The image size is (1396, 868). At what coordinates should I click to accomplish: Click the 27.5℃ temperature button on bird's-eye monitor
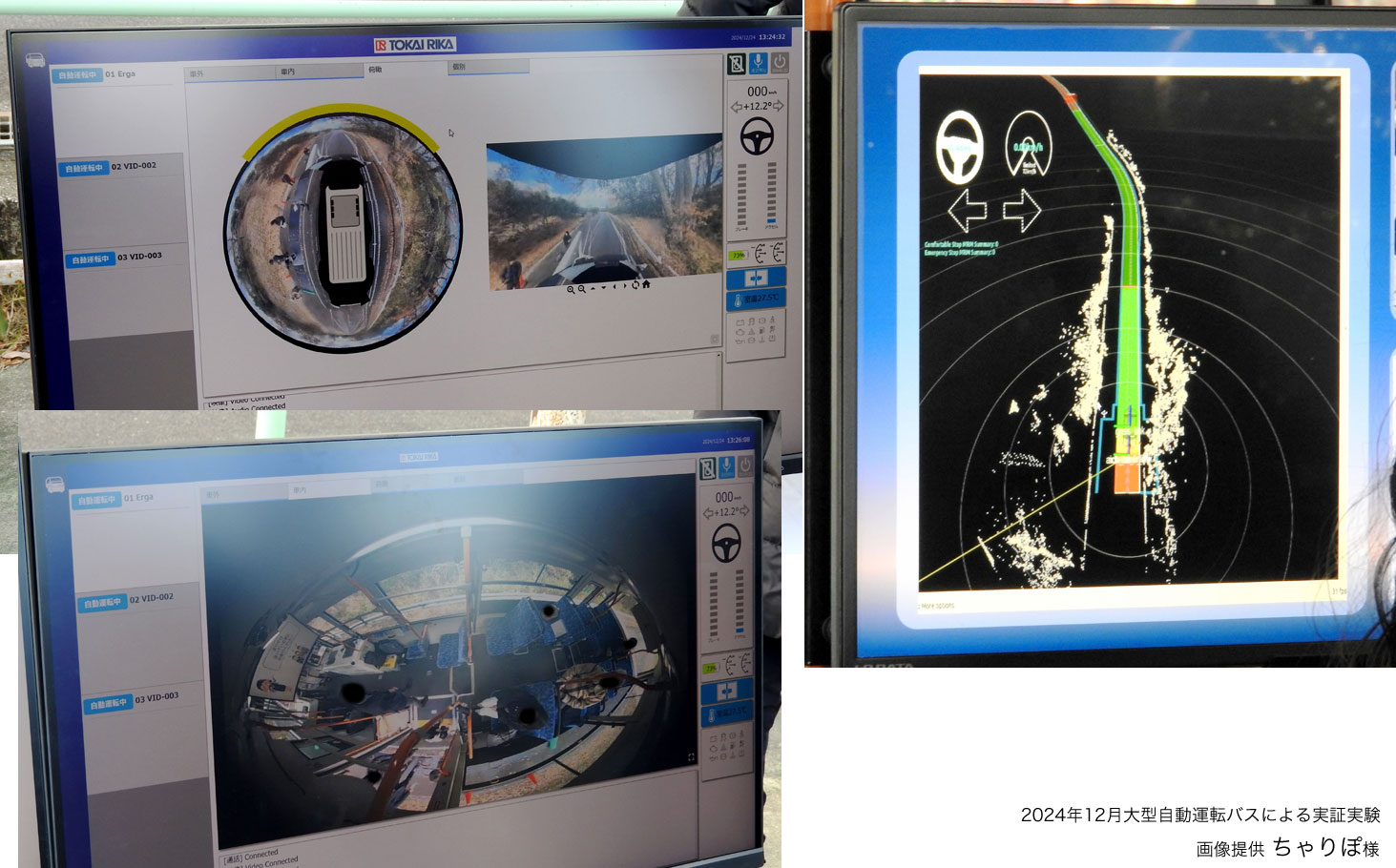(x=757, y=300)
